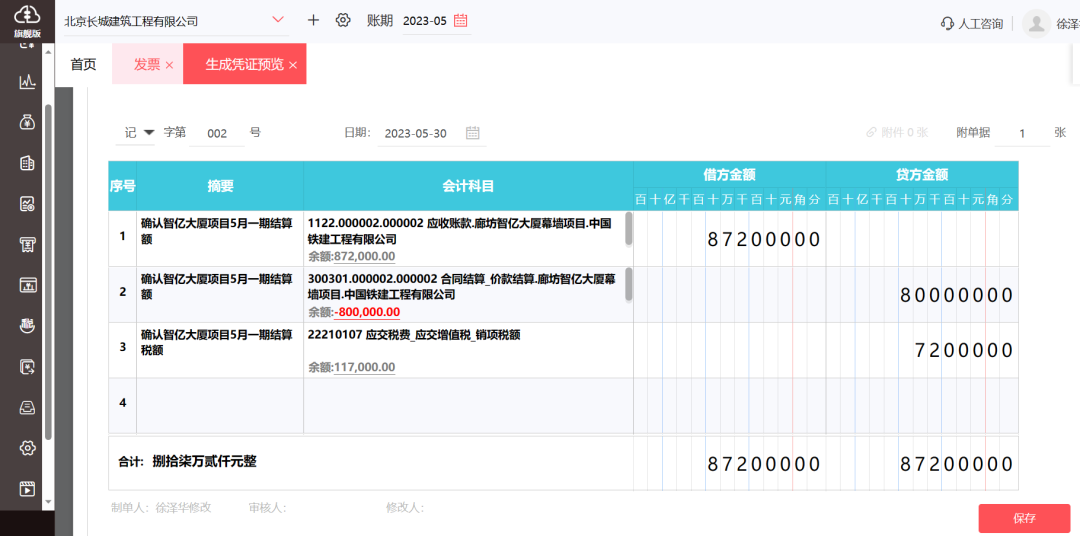Click the voucher number field 002

(x=217, y=134)
